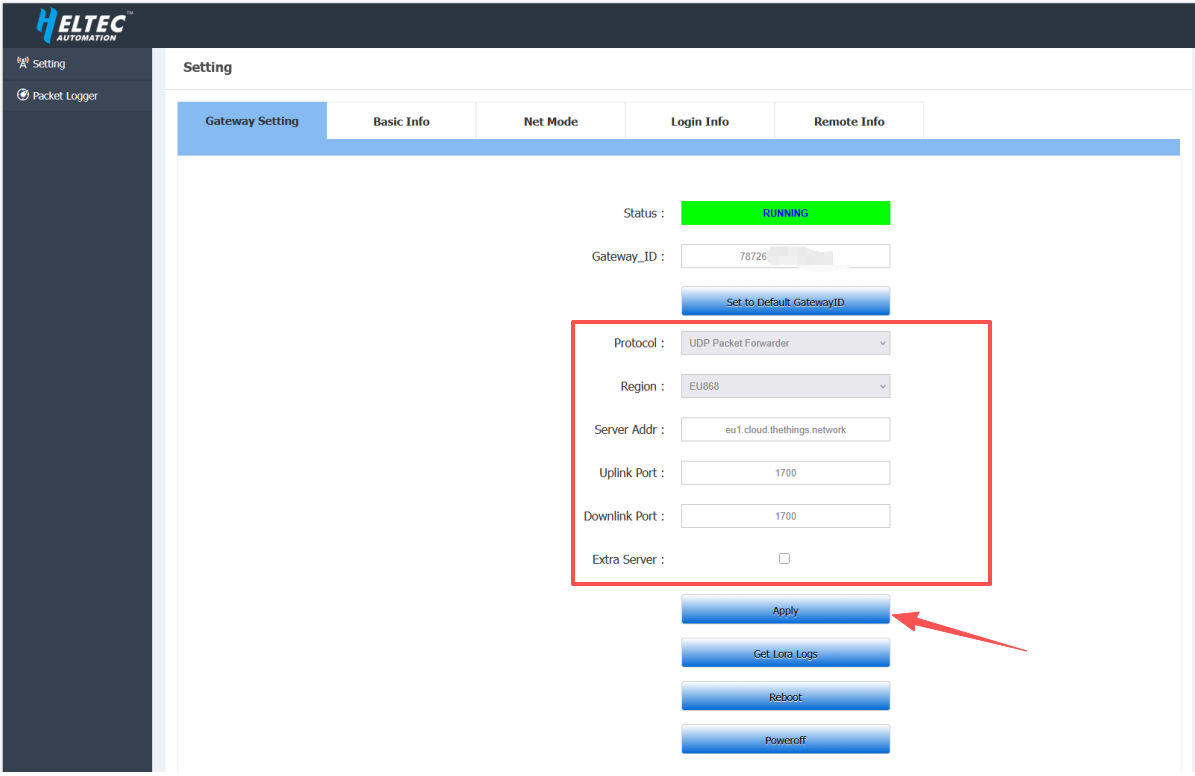Click the Server Addr input field
The height and width of the screenshot is (776, 1195).
pos(785,429)
